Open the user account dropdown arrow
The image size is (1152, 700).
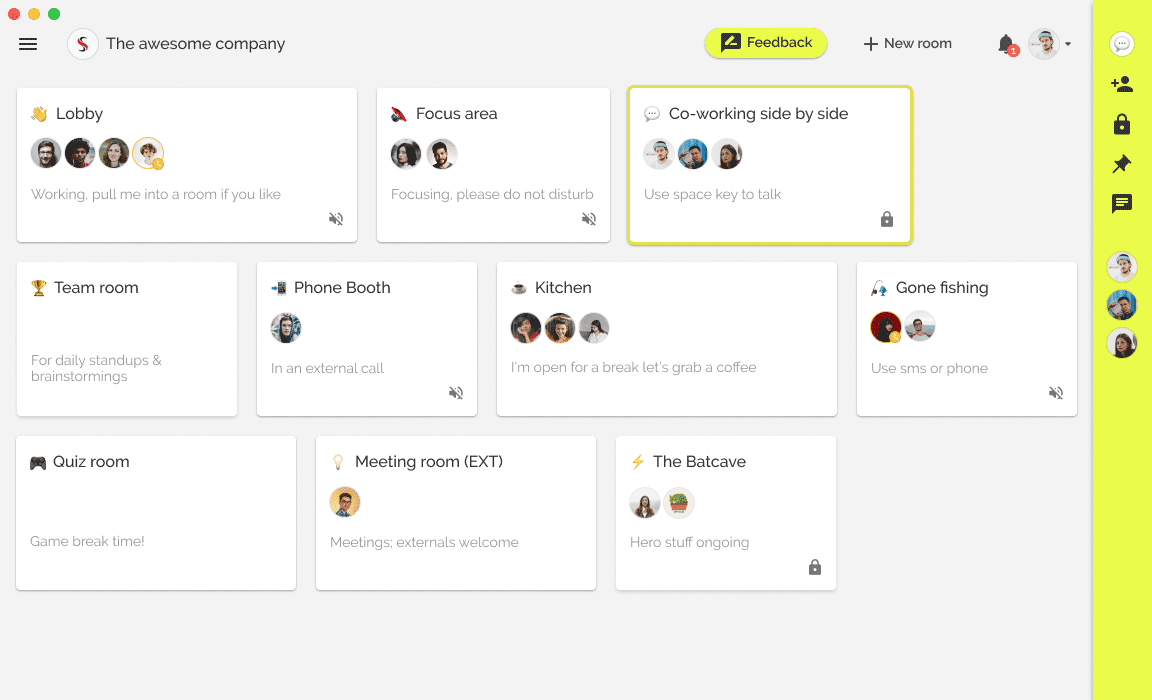(1068, 44)
